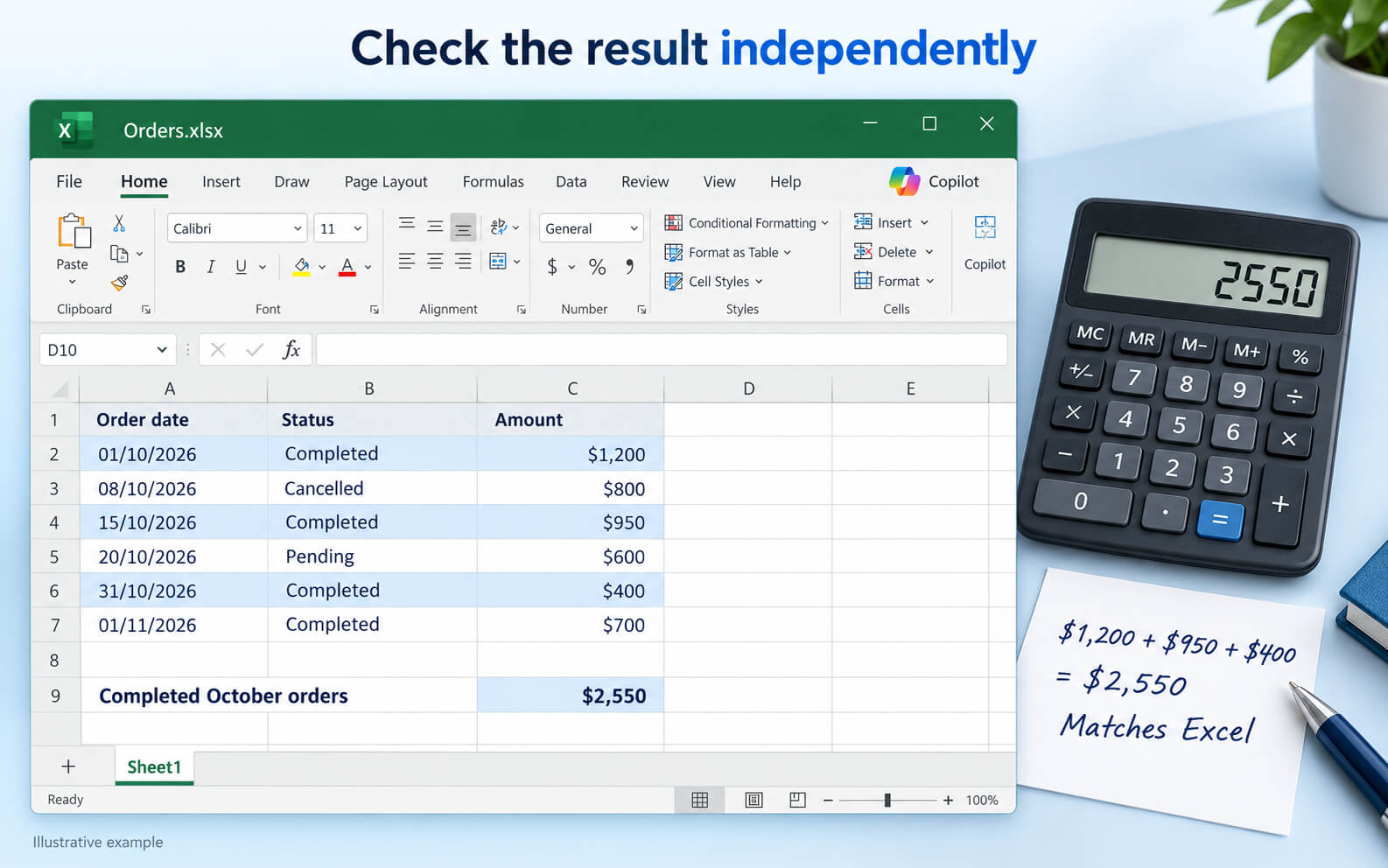Switch to the Review tab
The image size is (1388, 868).
click(x=645, y=181)
